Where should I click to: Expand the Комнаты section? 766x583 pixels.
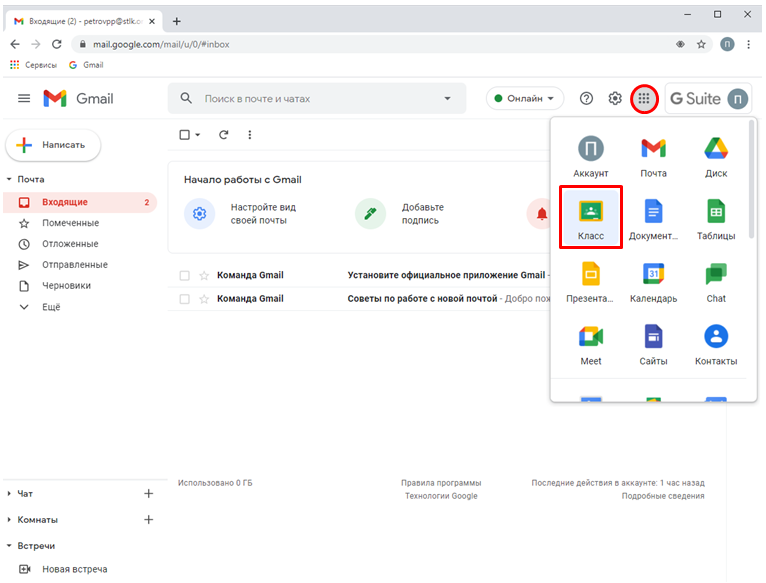[x=9, y=519]
